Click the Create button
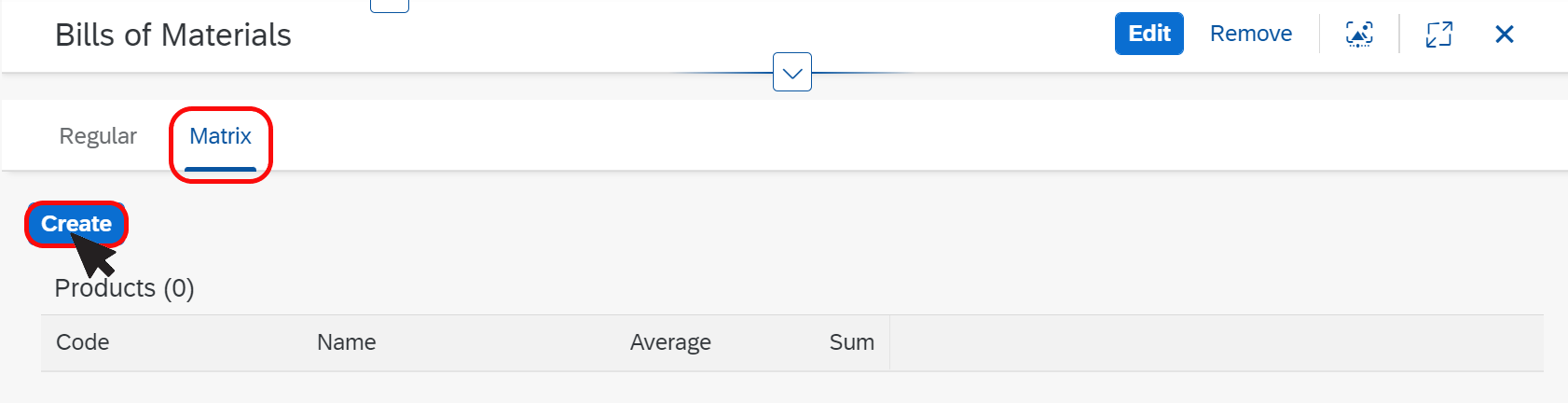Screen dimensions: 1568x403 (x=76, y=224)
